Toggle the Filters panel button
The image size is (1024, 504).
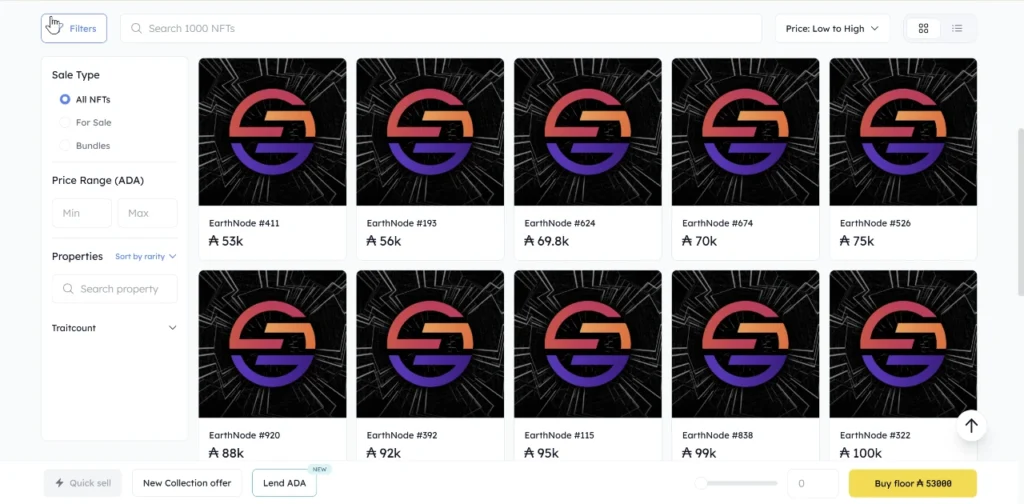coord(74,28)
